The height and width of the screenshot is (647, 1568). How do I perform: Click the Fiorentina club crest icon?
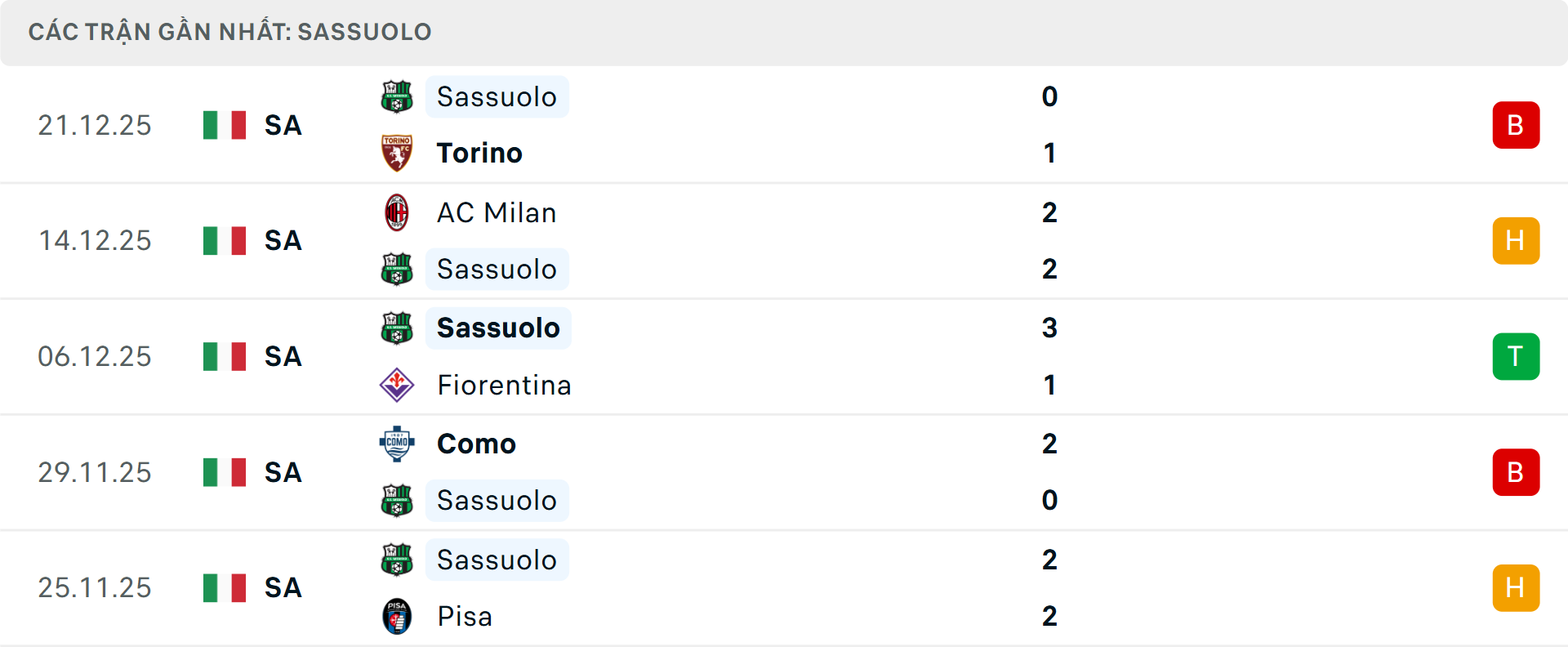(397, 385)
